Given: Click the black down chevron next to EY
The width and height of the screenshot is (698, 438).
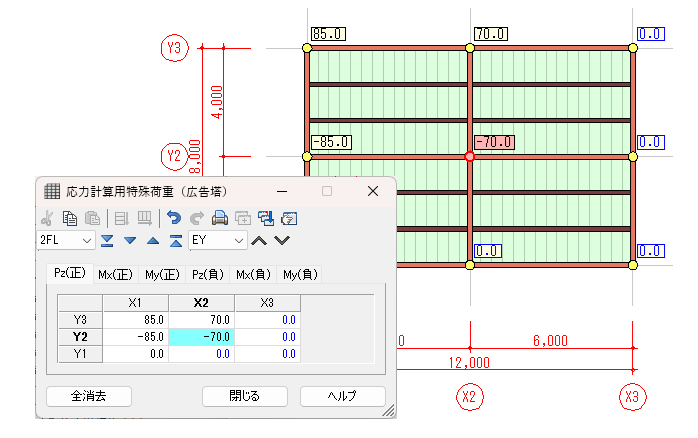Looking at the screenshot, I should click(x=282, y=241).
